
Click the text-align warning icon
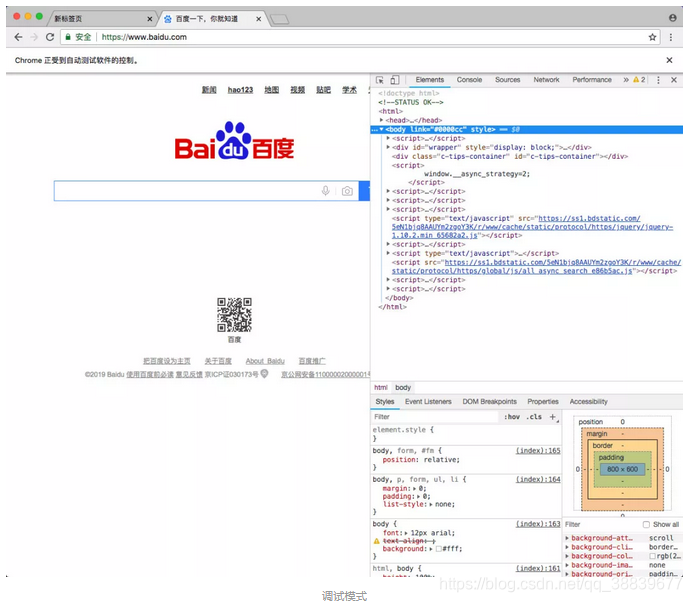[376, 541]
